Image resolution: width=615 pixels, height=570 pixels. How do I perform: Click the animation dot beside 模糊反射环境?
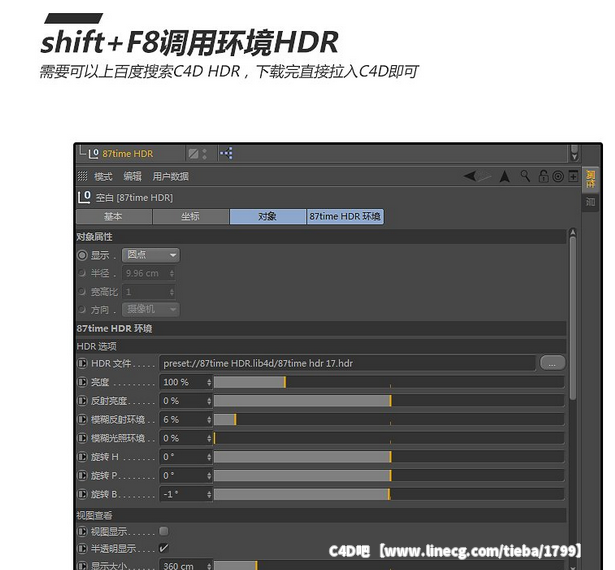pyautogui.click(x=82, y=419)
